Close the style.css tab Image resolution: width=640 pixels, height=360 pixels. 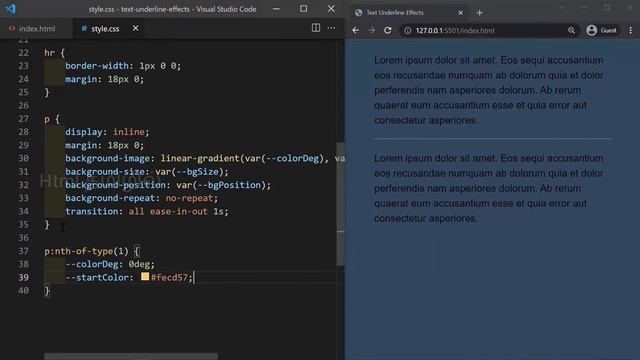(136, 28)
